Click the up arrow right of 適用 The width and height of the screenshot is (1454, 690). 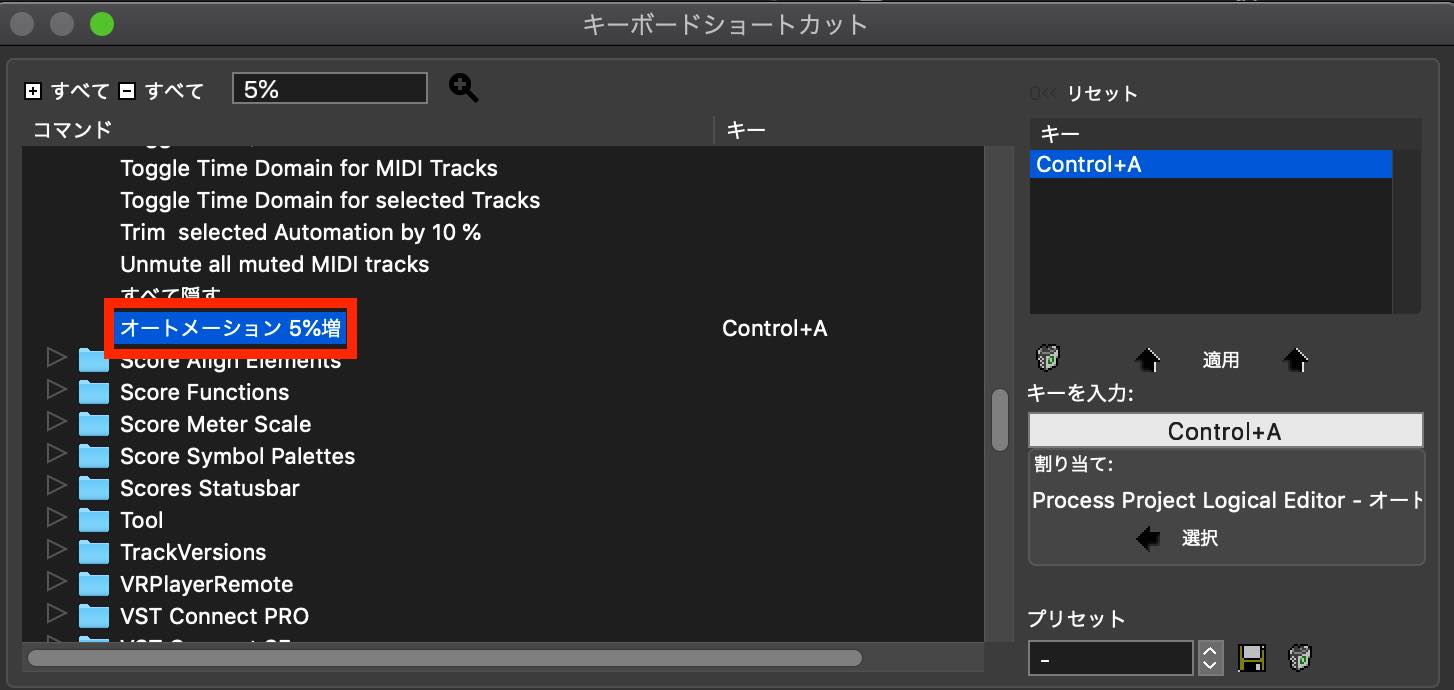(1296, 360)
